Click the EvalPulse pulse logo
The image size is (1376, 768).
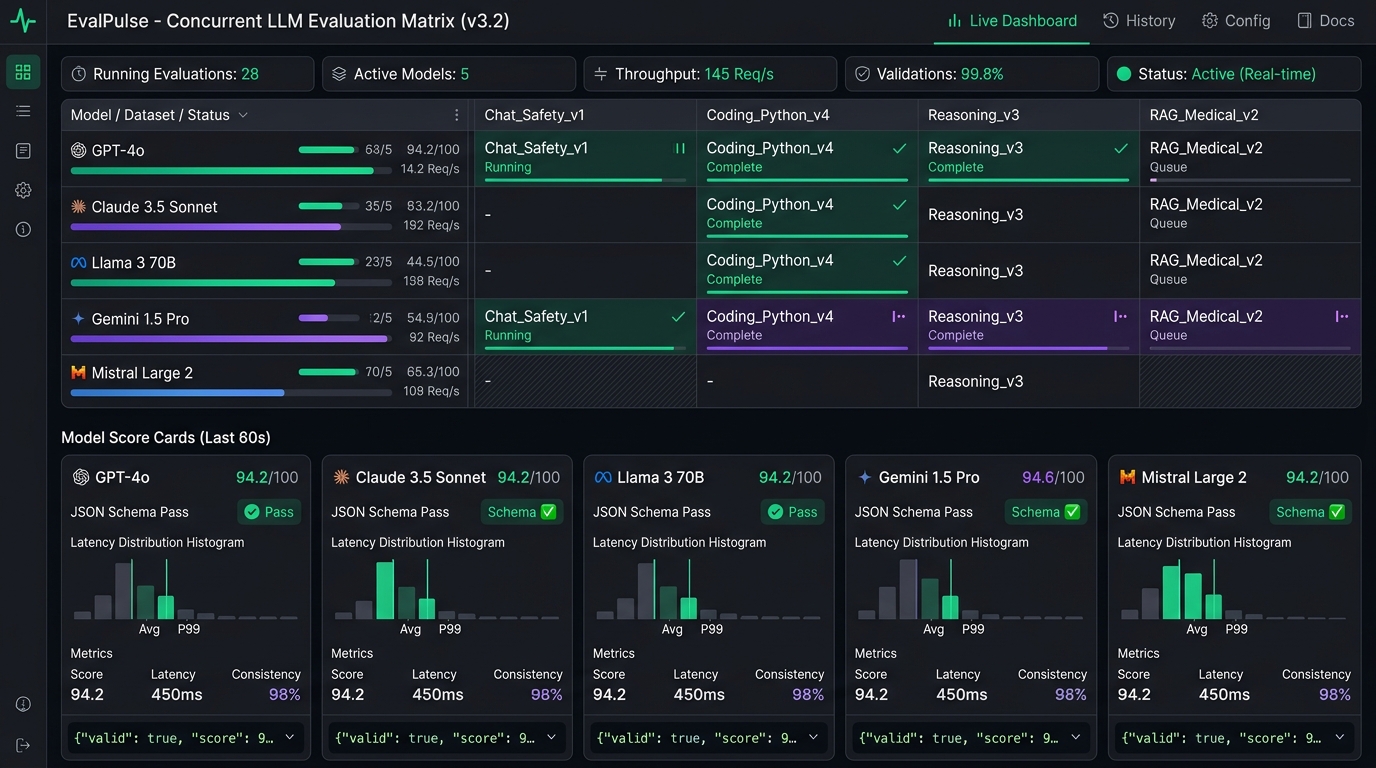[23, 21]
